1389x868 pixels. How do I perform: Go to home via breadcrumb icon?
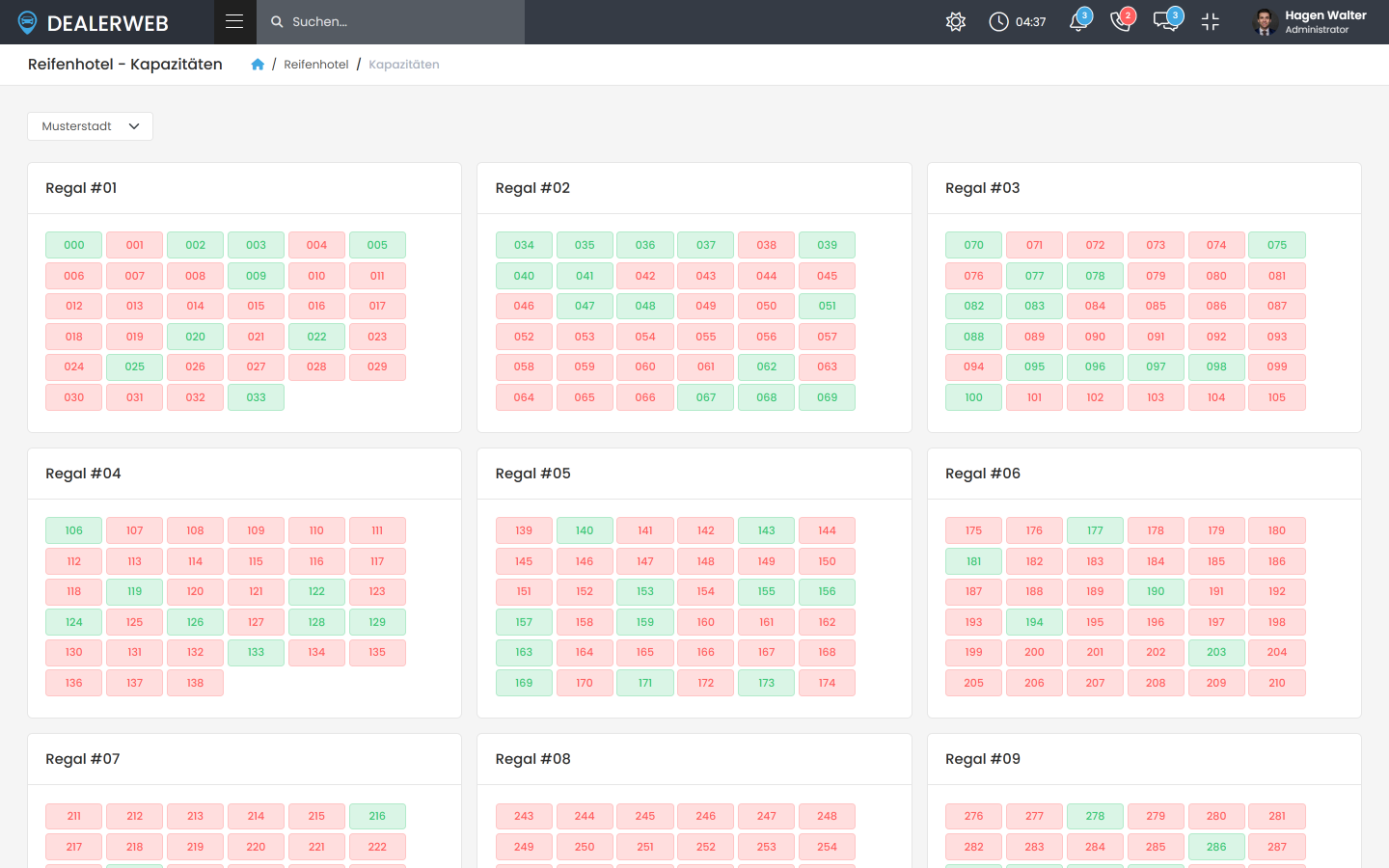258,65
